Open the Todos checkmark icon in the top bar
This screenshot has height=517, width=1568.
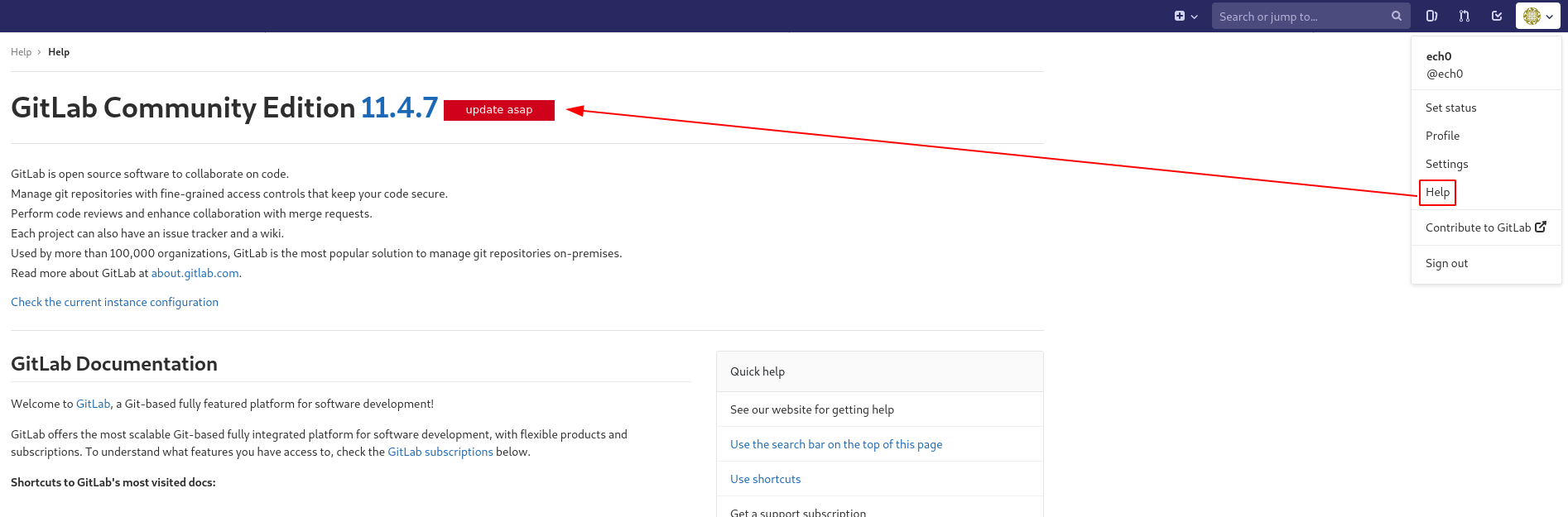(1496, 16)
